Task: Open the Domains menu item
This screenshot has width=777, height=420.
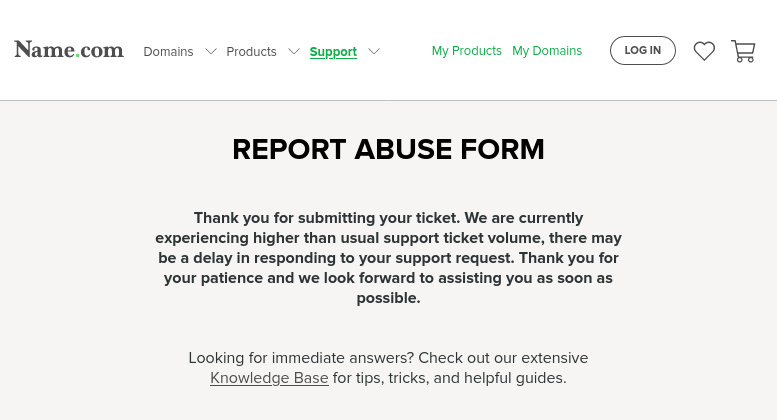Action: coord(168,52)
